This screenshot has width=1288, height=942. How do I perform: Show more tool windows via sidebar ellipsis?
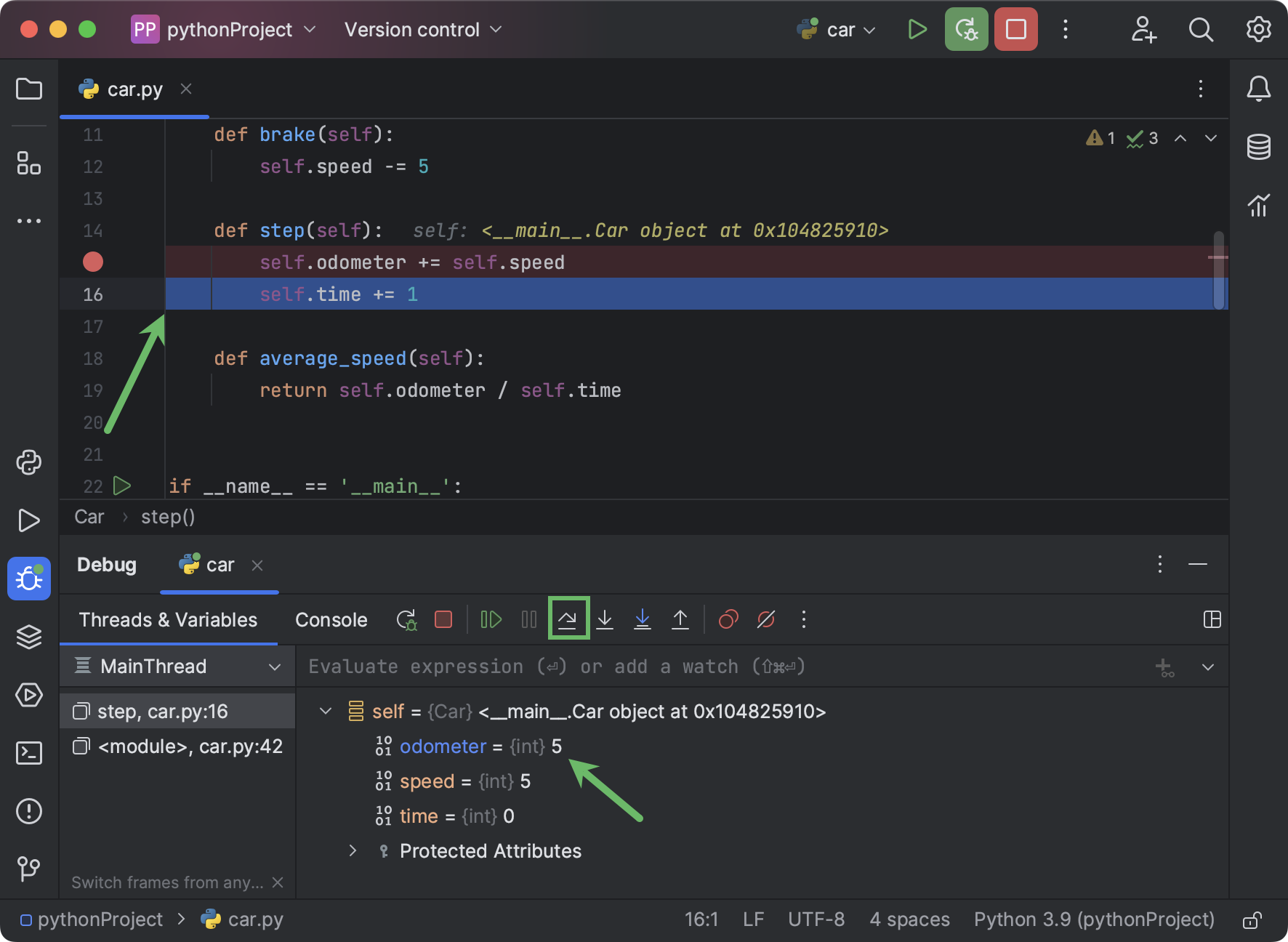pos(29,221)
